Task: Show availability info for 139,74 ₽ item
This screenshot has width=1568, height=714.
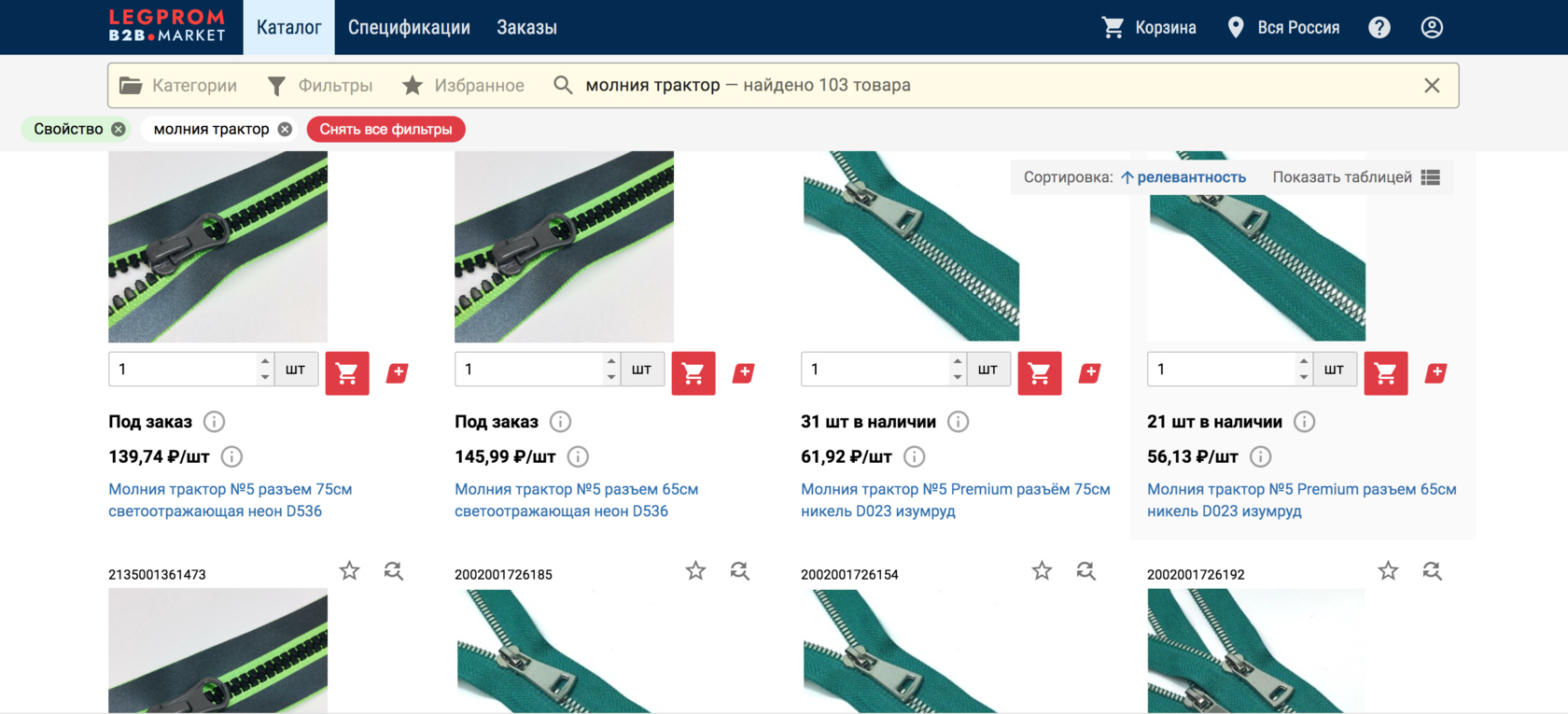Action: 215,422
